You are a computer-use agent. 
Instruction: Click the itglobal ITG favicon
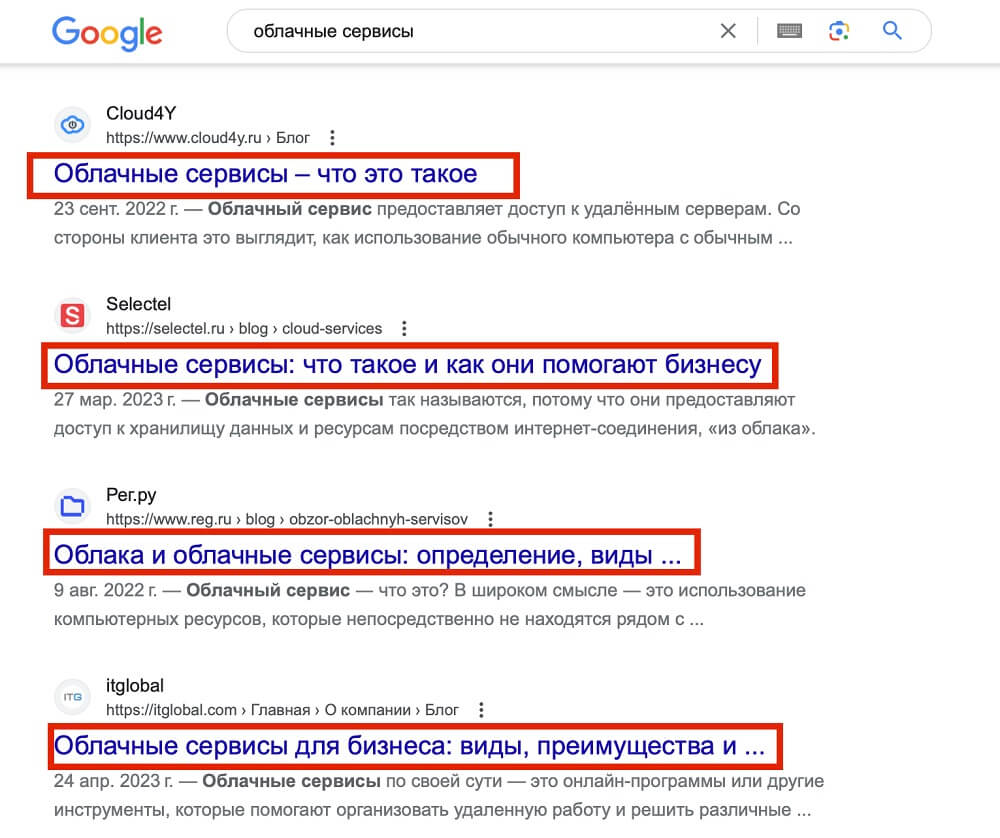point(72,697)
